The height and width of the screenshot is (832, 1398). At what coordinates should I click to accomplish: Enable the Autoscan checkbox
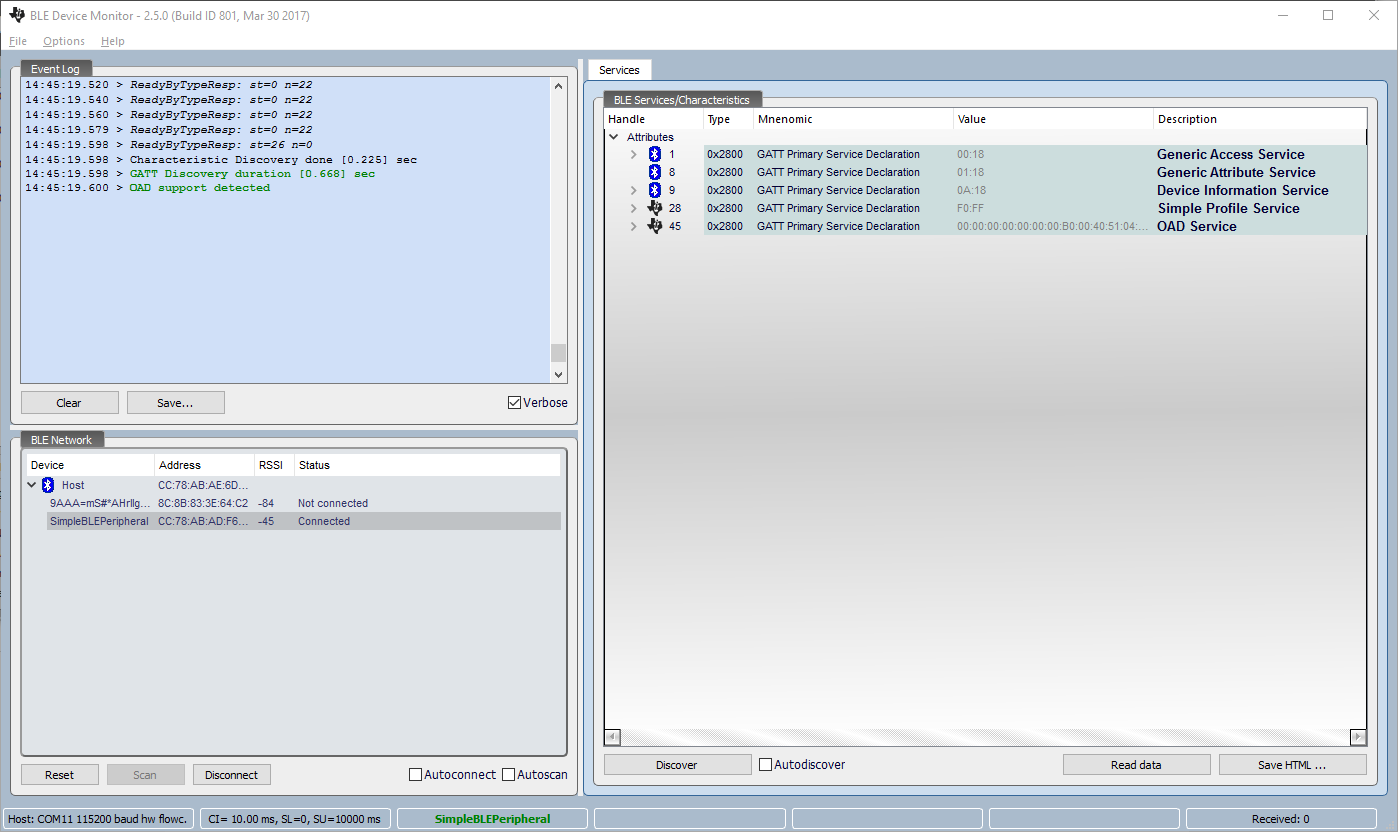(509, 775)
